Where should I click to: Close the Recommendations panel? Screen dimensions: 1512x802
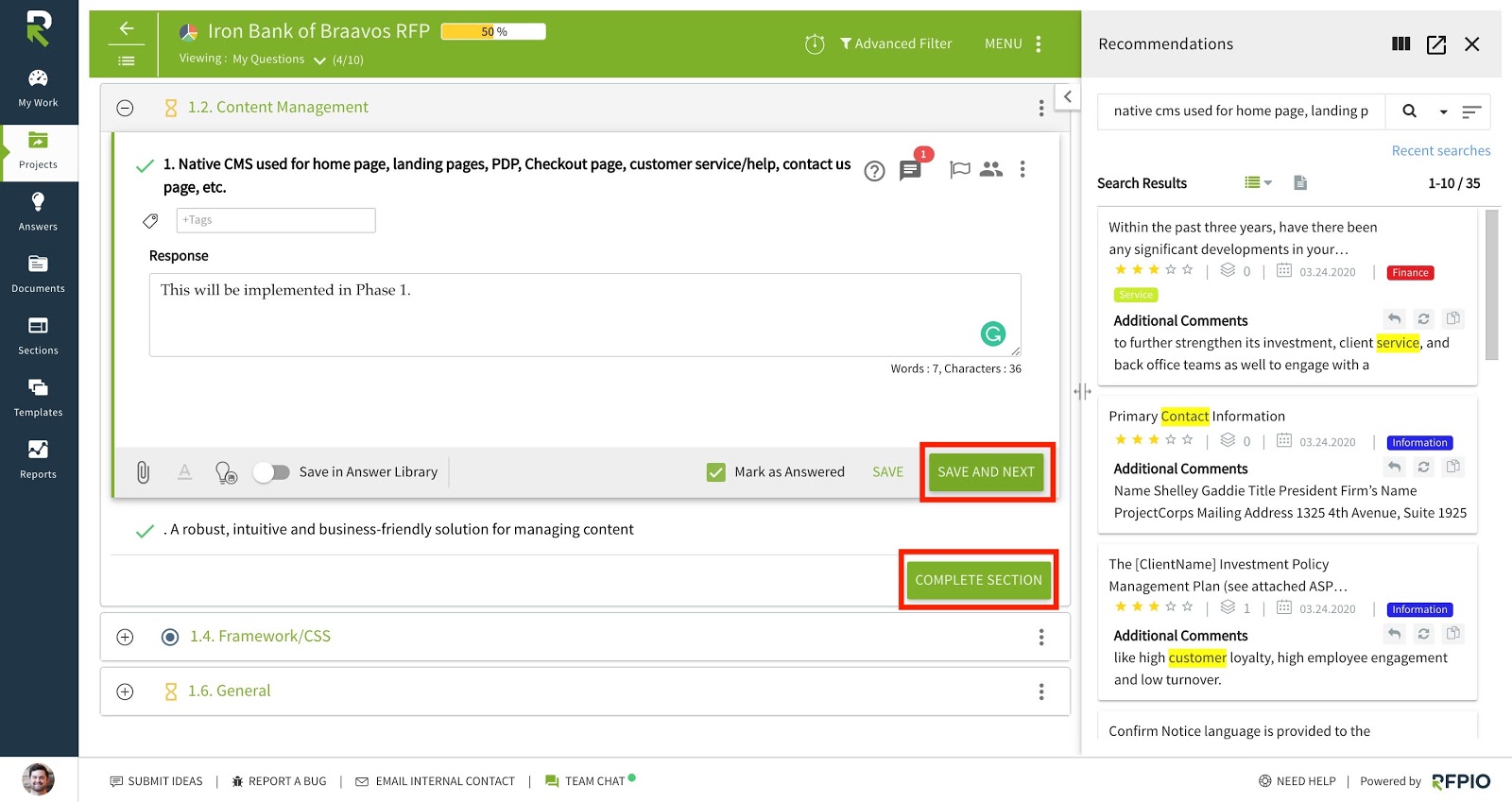point(1471,44)
